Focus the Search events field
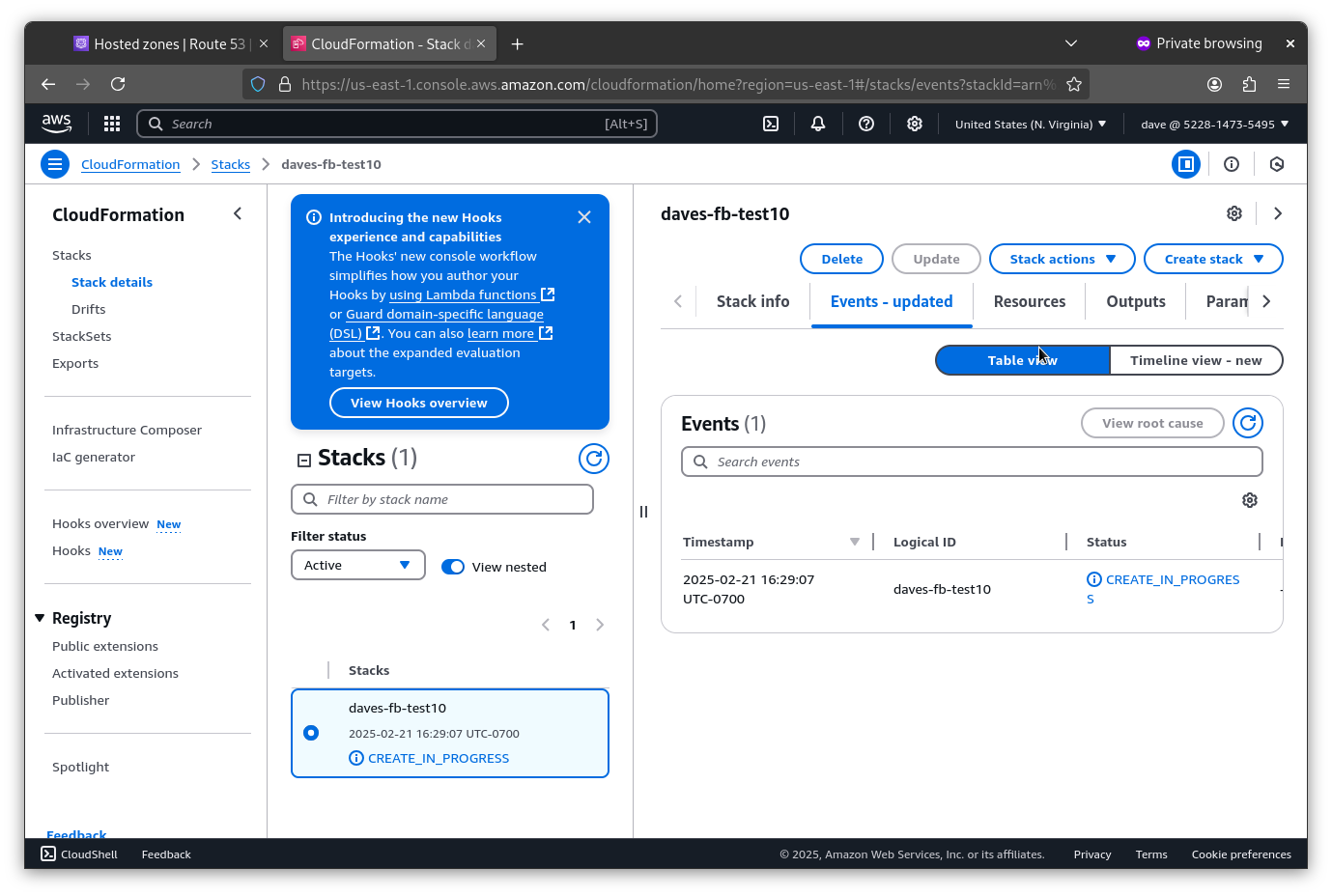Screen dimensions: 1332x896 pyautogui.click(x=972, y=462)
